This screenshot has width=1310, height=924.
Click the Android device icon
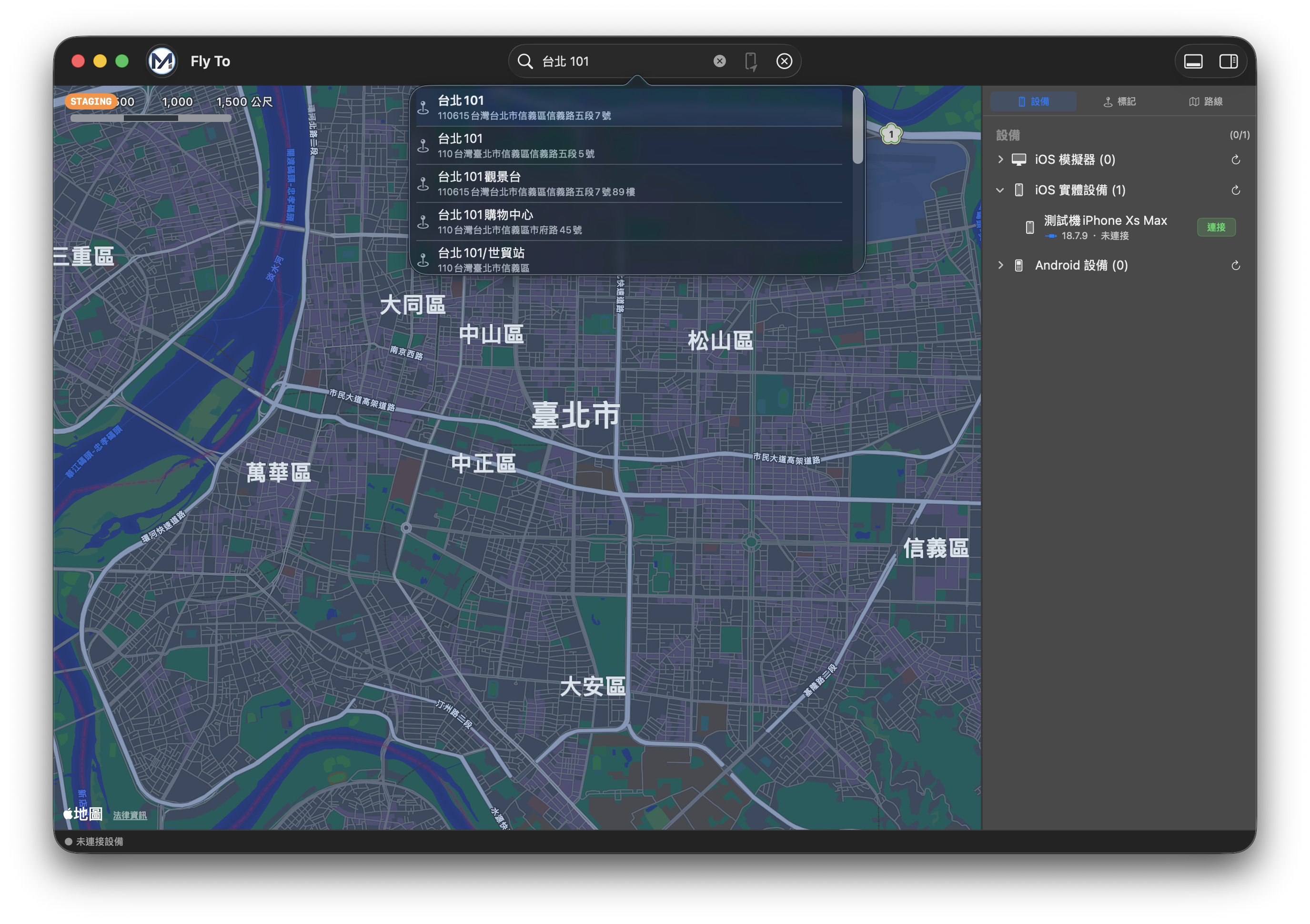tap(1018, 265)
